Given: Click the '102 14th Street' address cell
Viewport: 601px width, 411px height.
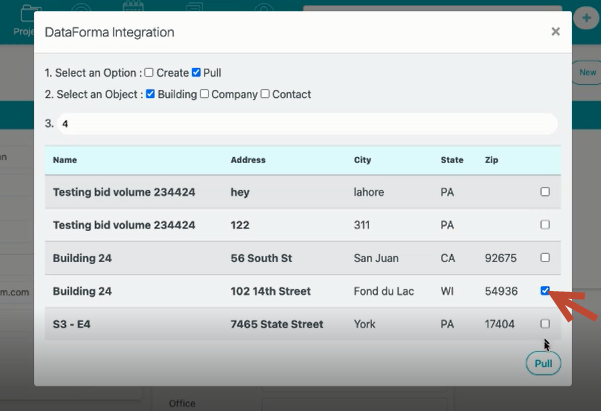Looking at the screenshot, I should pos(271,291).
